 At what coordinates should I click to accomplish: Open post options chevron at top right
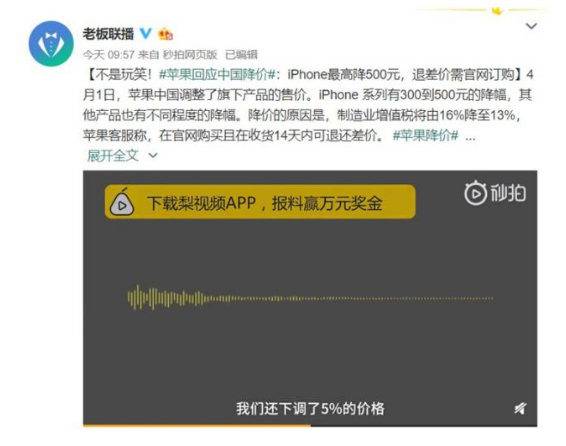[531, 26]
